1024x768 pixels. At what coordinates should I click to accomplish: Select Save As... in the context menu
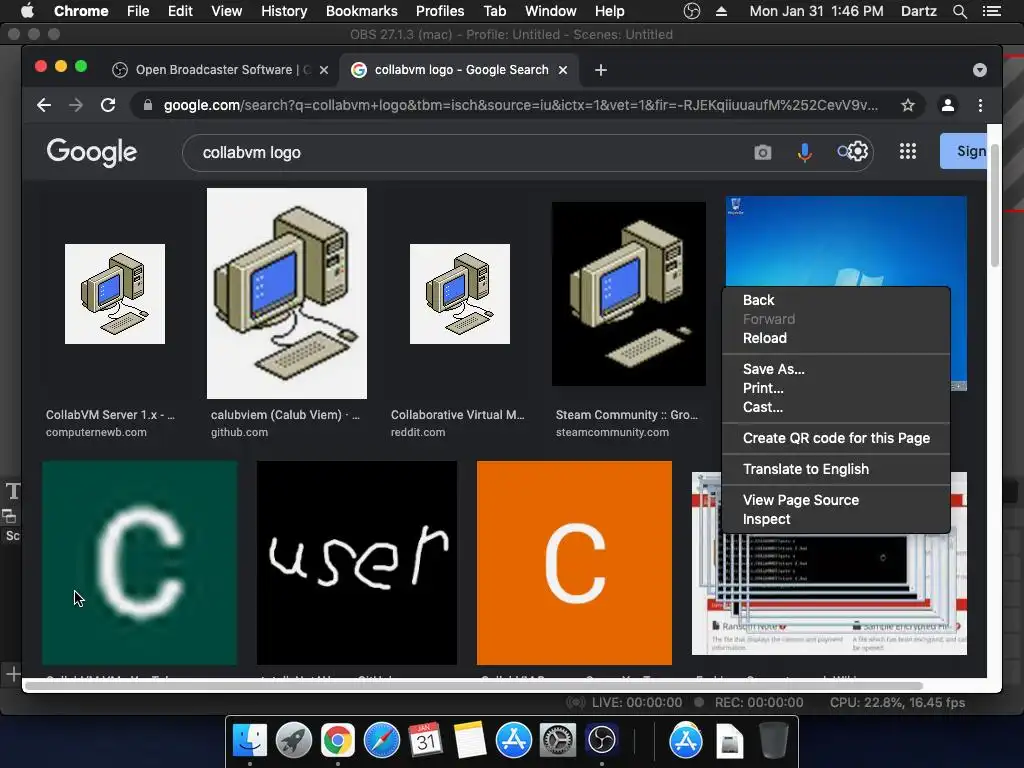(836, 369)
